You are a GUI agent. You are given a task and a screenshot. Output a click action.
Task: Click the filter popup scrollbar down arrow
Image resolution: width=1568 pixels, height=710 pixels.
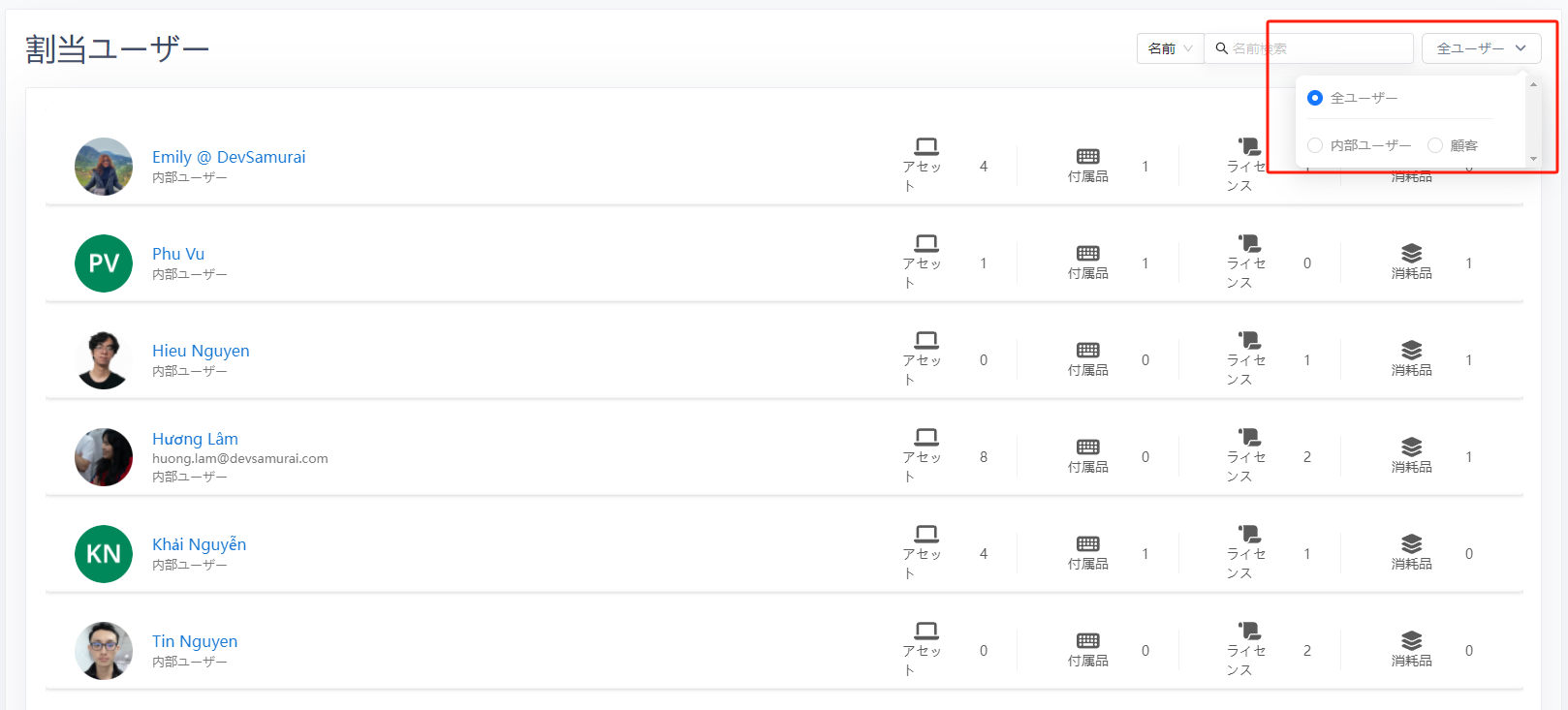[1533, 158]
